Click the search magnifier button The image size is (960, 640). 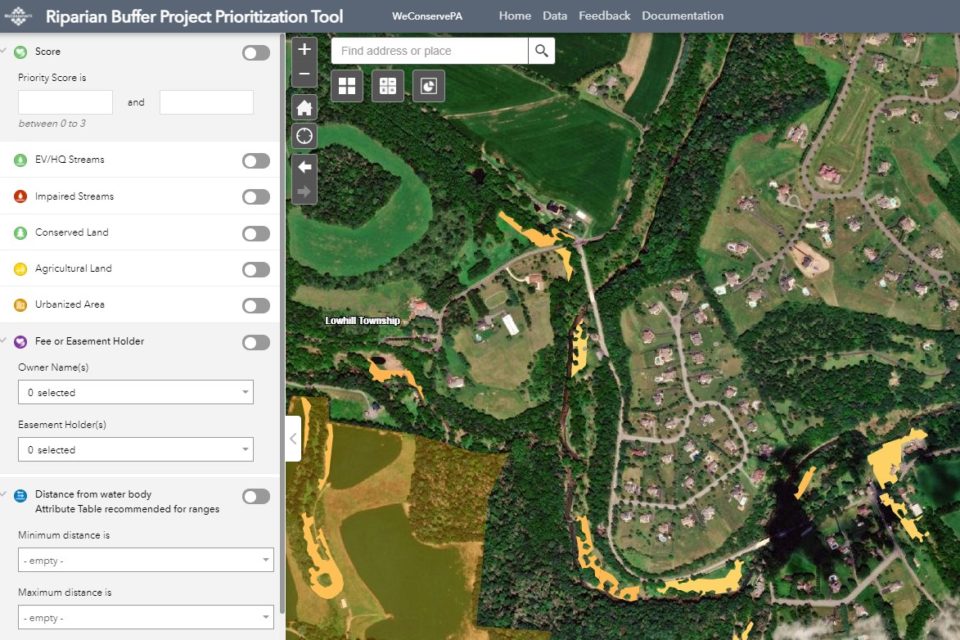(541, 51)
